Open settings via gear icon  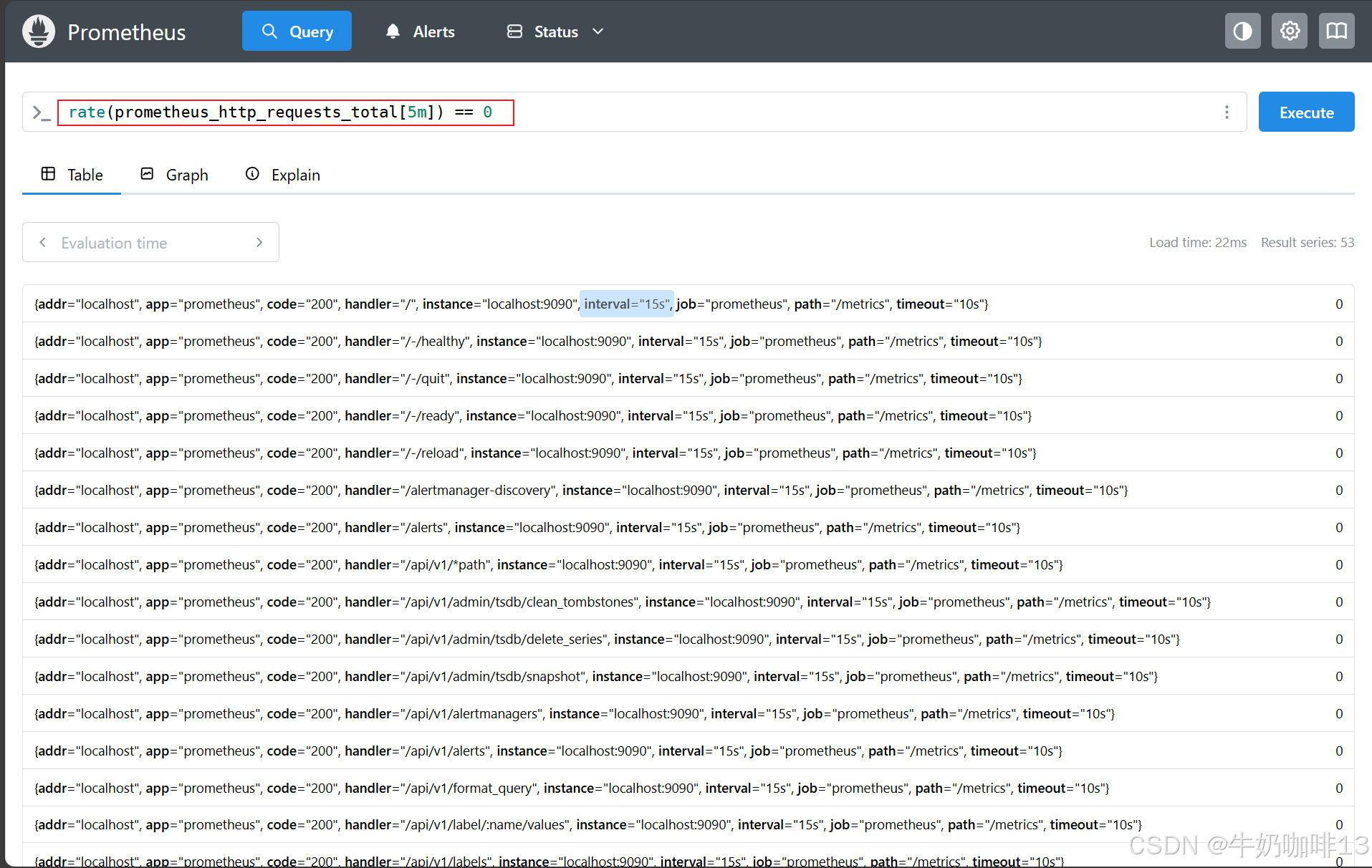(x=1290, y=31)
